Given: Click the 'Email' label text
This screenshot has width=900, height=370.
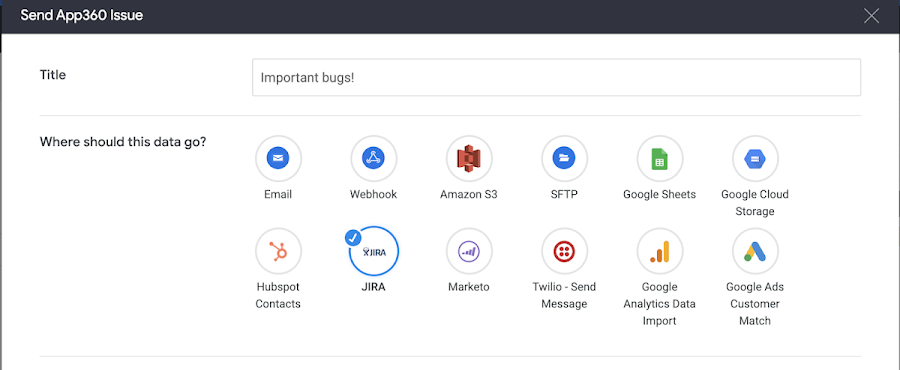Looking at the screenshot, I should [x=278, y=194].
